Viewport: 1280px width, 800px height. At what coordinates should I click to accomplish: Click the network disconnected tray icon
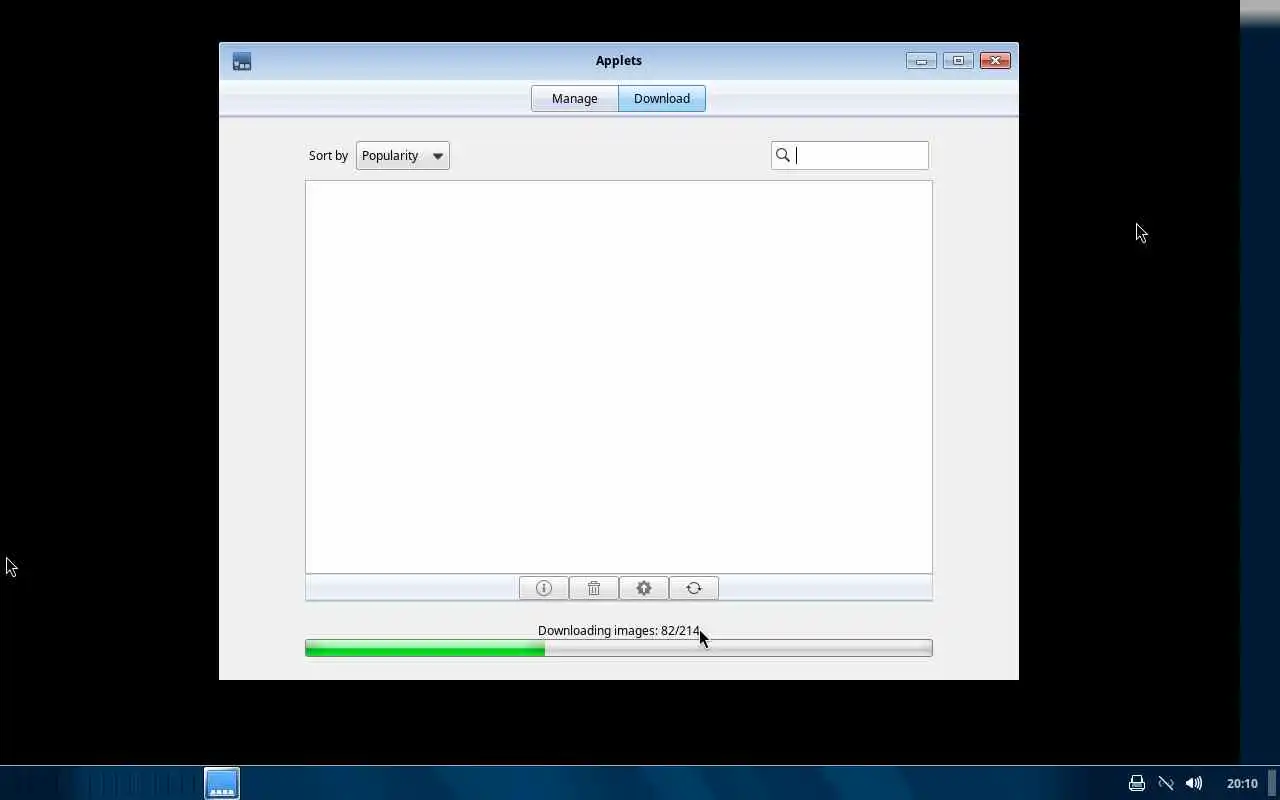pyautogui.click(x=1165, y=783)
